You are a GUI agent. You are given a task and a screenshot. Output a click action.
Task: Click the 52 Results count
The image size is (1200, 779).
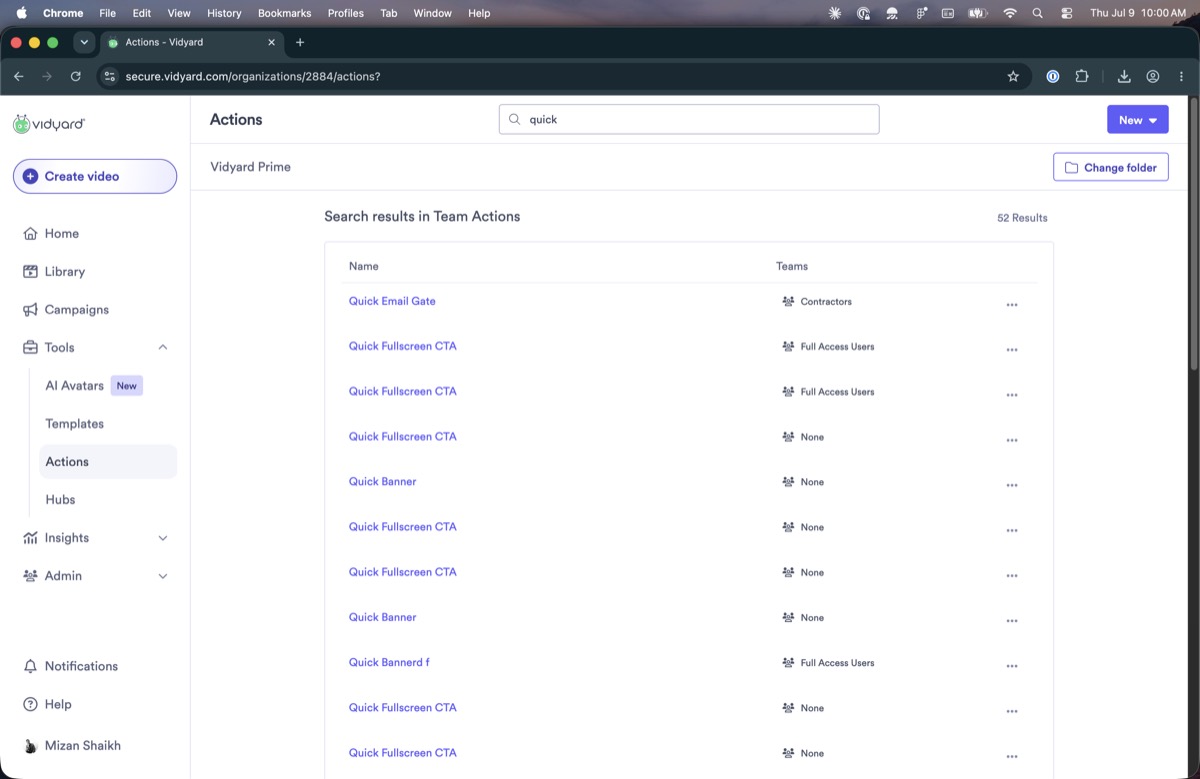(x=1022, y=217)
